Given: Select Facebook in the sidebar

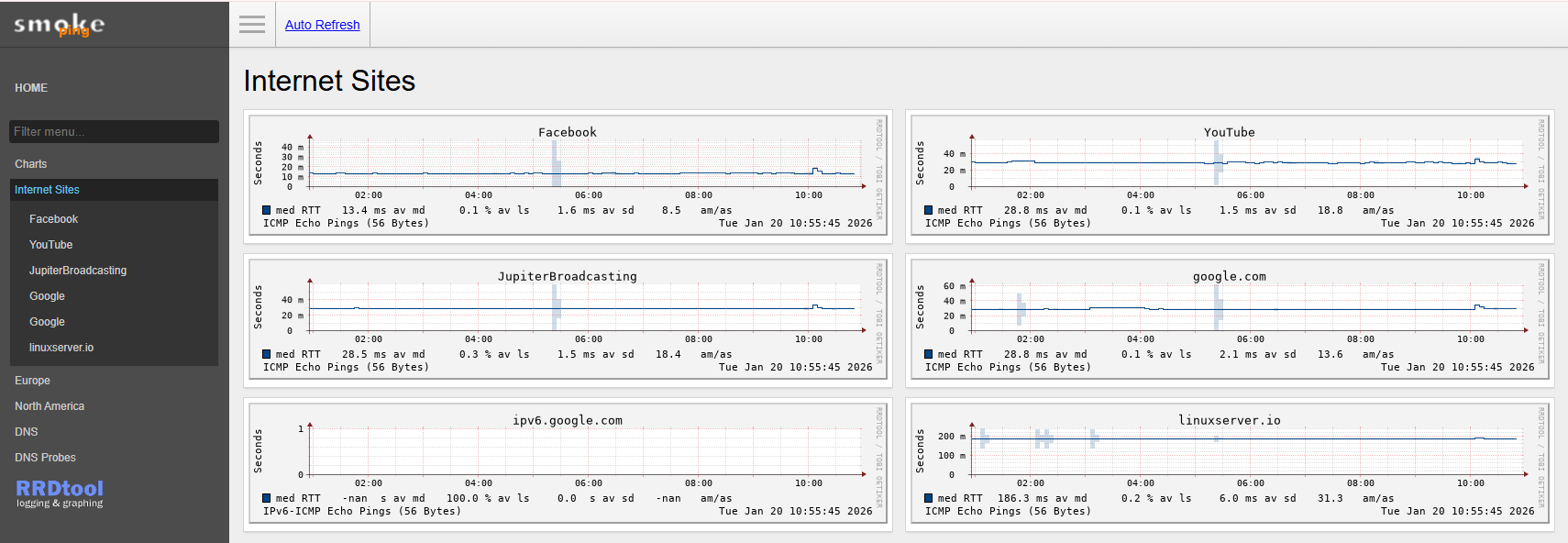Looking at the screenshot, I should point(53,219).
